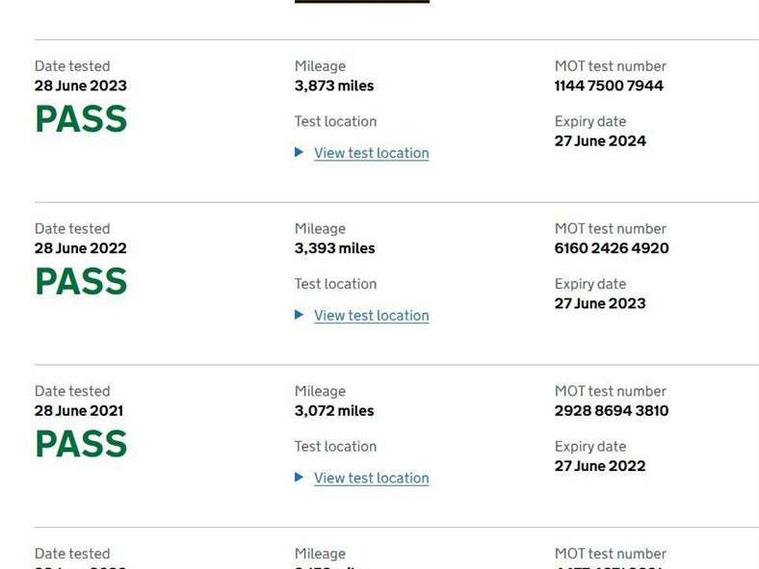The image size is (759, 569).
Task: Select MOT test number 2928 8694 3810
Action: (611, 411)
